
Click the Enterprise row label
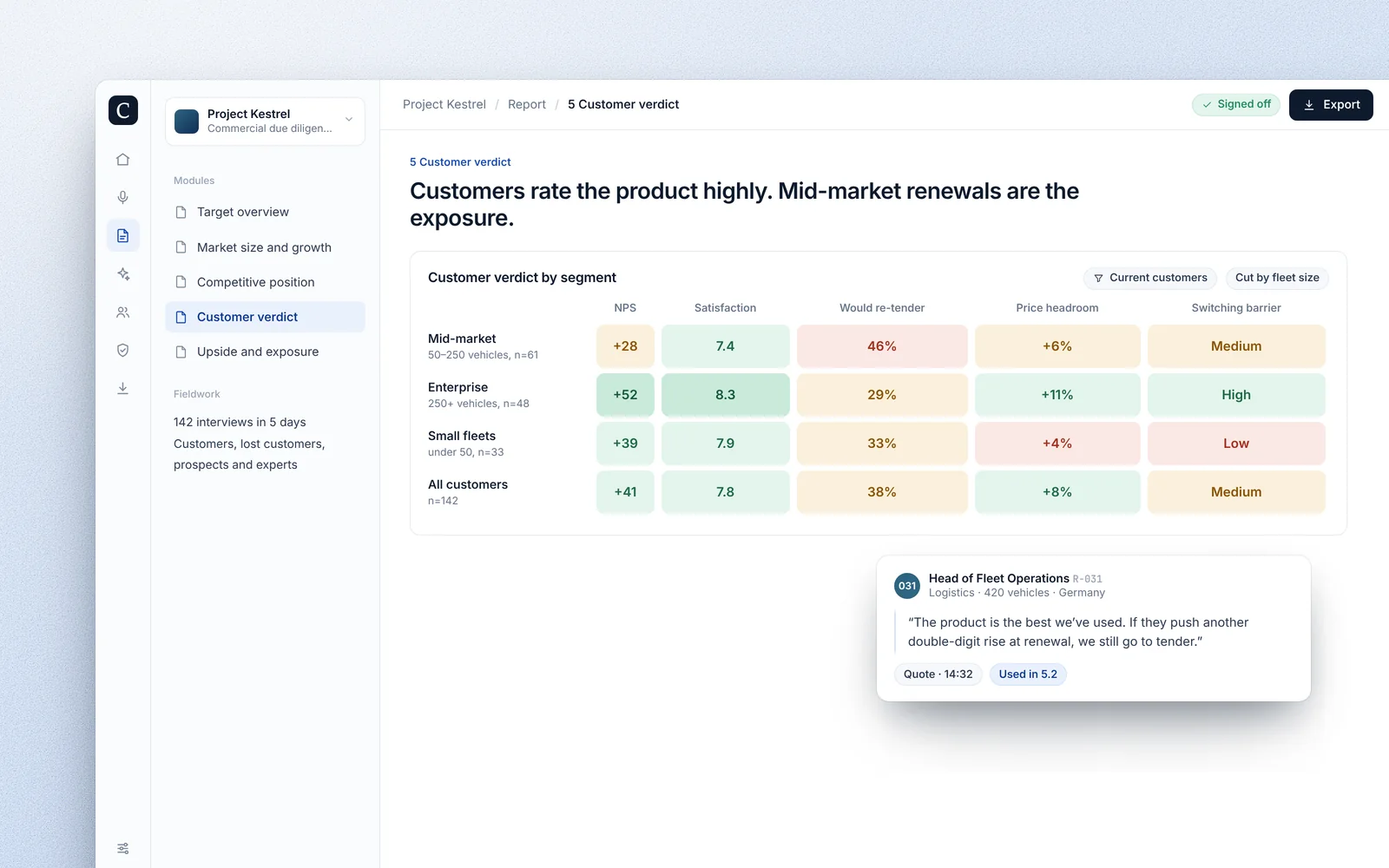click(x=478, y=395)
